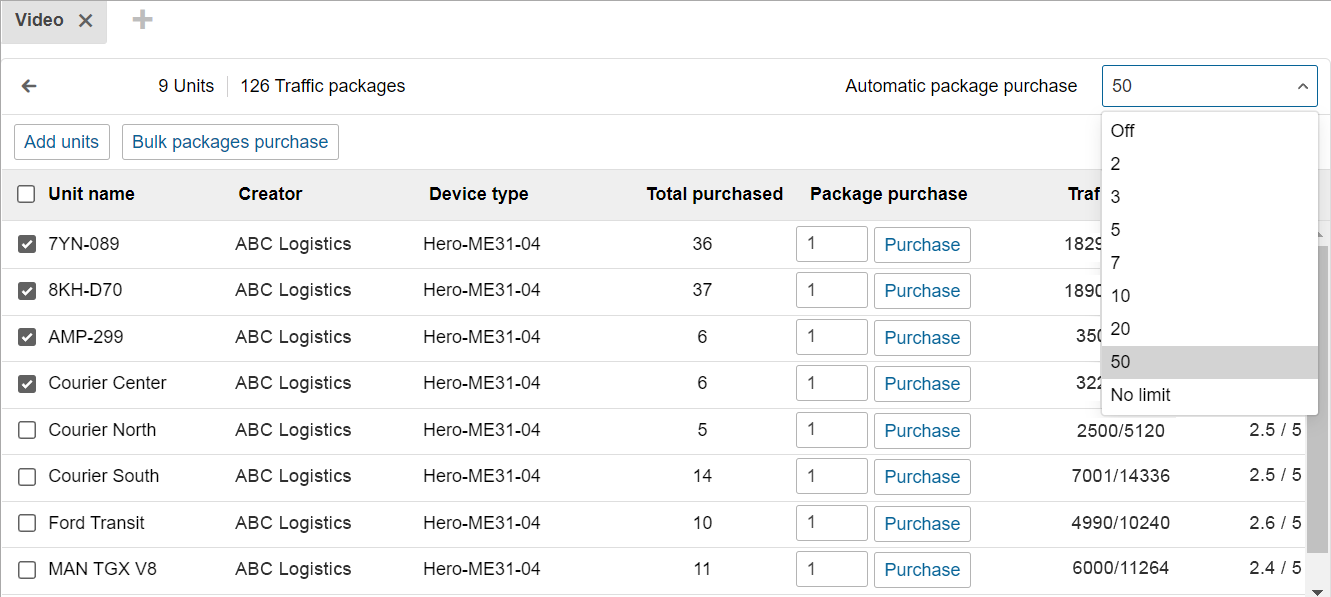The width and height of the screenshot is (1331, 597).
Task: Enable the MAN TGX V8 checkbox
Action: coord(26,569)
